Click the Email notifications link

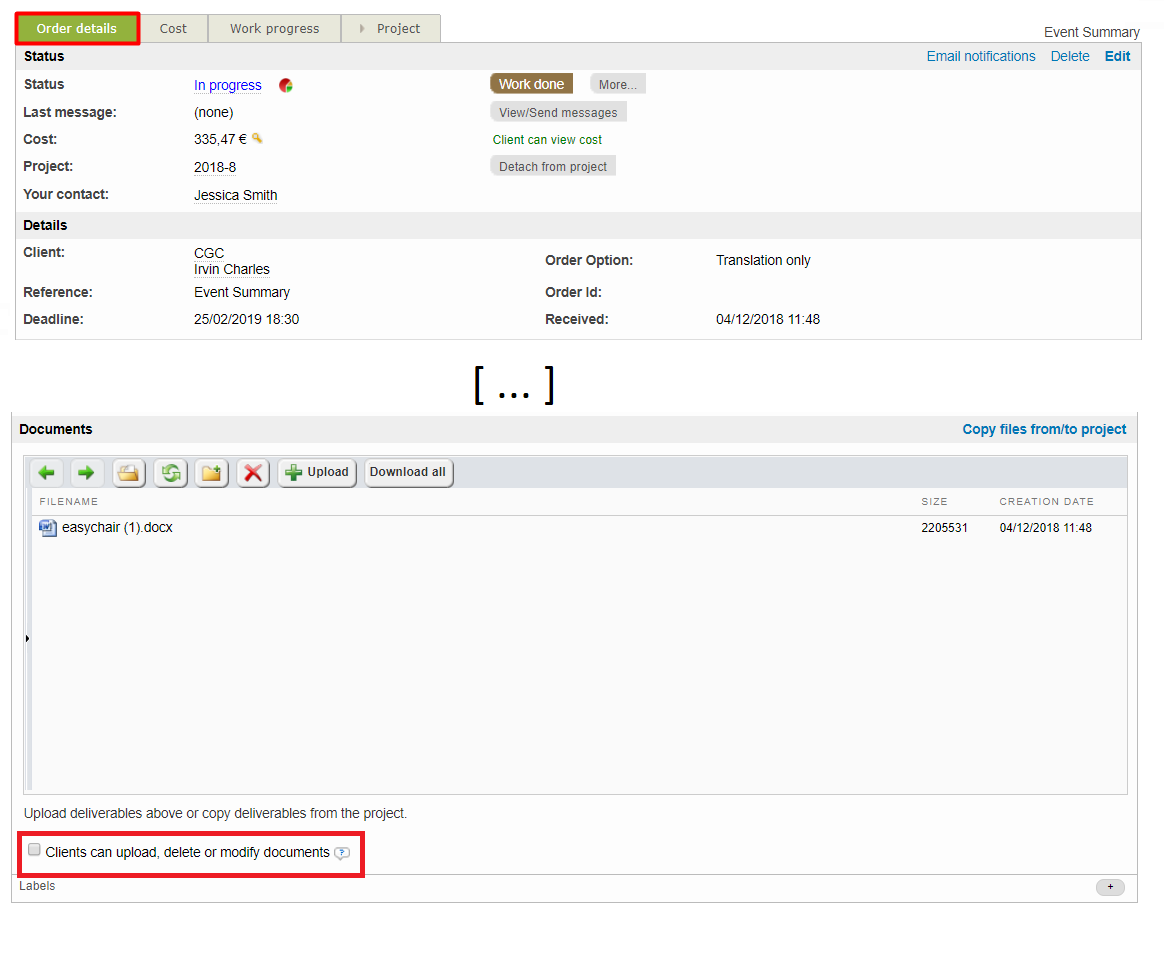tap(980, 57)
